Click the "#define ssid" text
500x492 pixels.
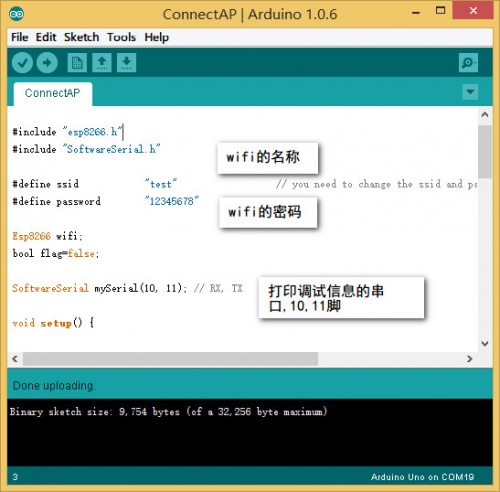click(x=46, y=184)
